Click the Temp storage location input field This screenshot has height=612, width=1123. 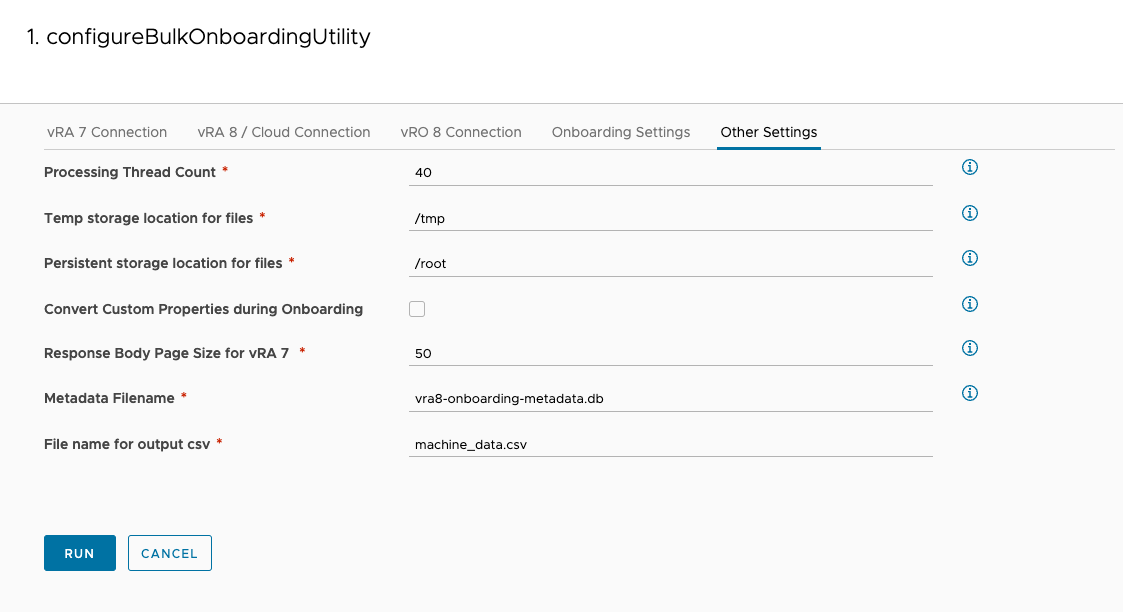tap(670, 218)
